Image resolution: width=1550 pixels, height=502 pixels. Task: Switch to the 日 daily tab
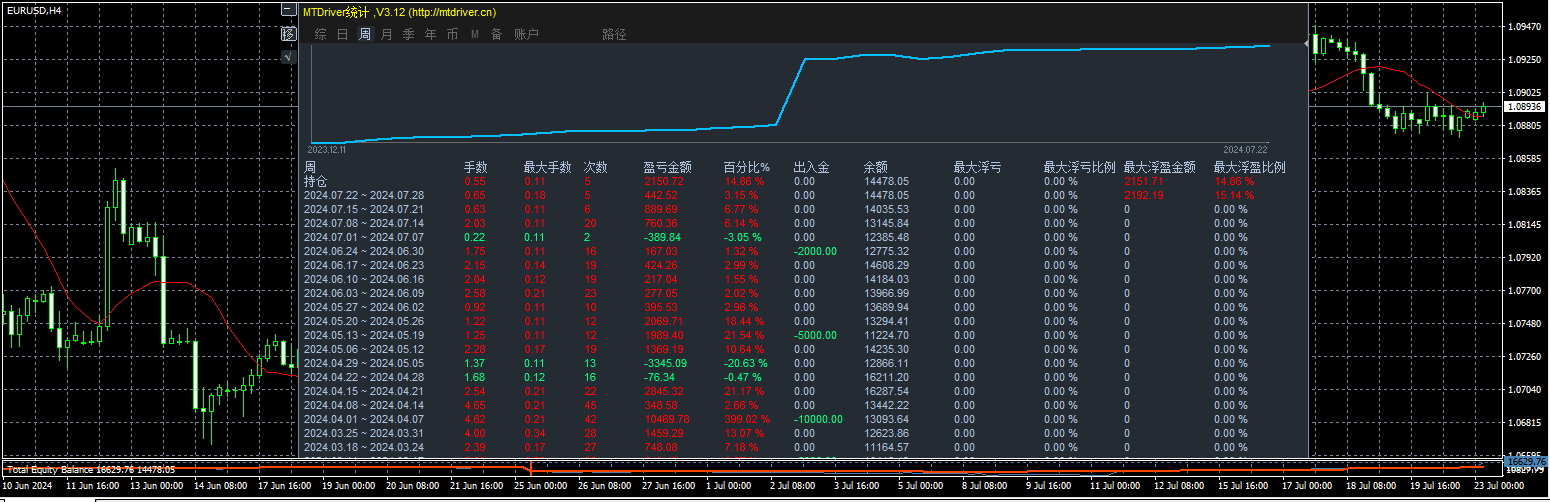tap(343, 34)
